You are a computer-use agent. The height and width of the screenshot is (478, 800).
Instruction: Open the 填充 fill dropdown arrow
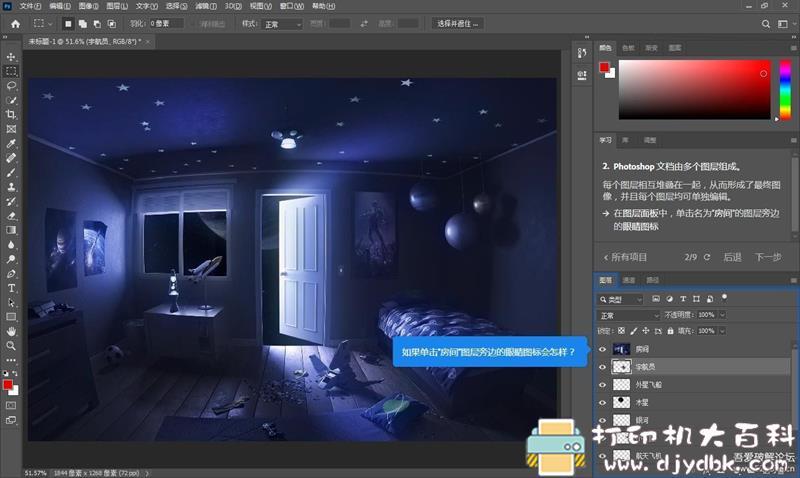tap(722, 331)
